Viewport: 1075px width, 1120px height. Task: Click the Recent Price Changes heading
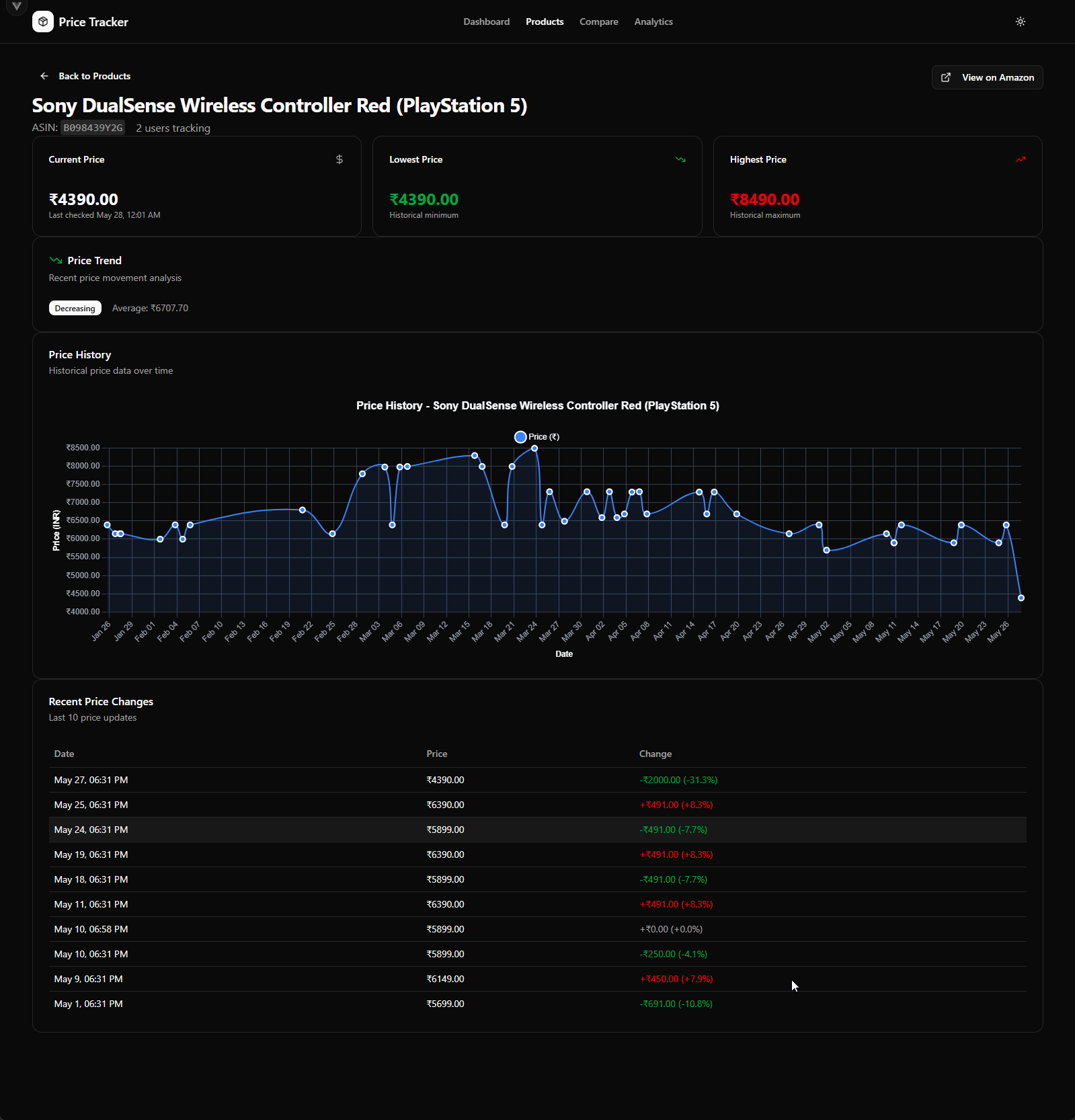[101, 701]
